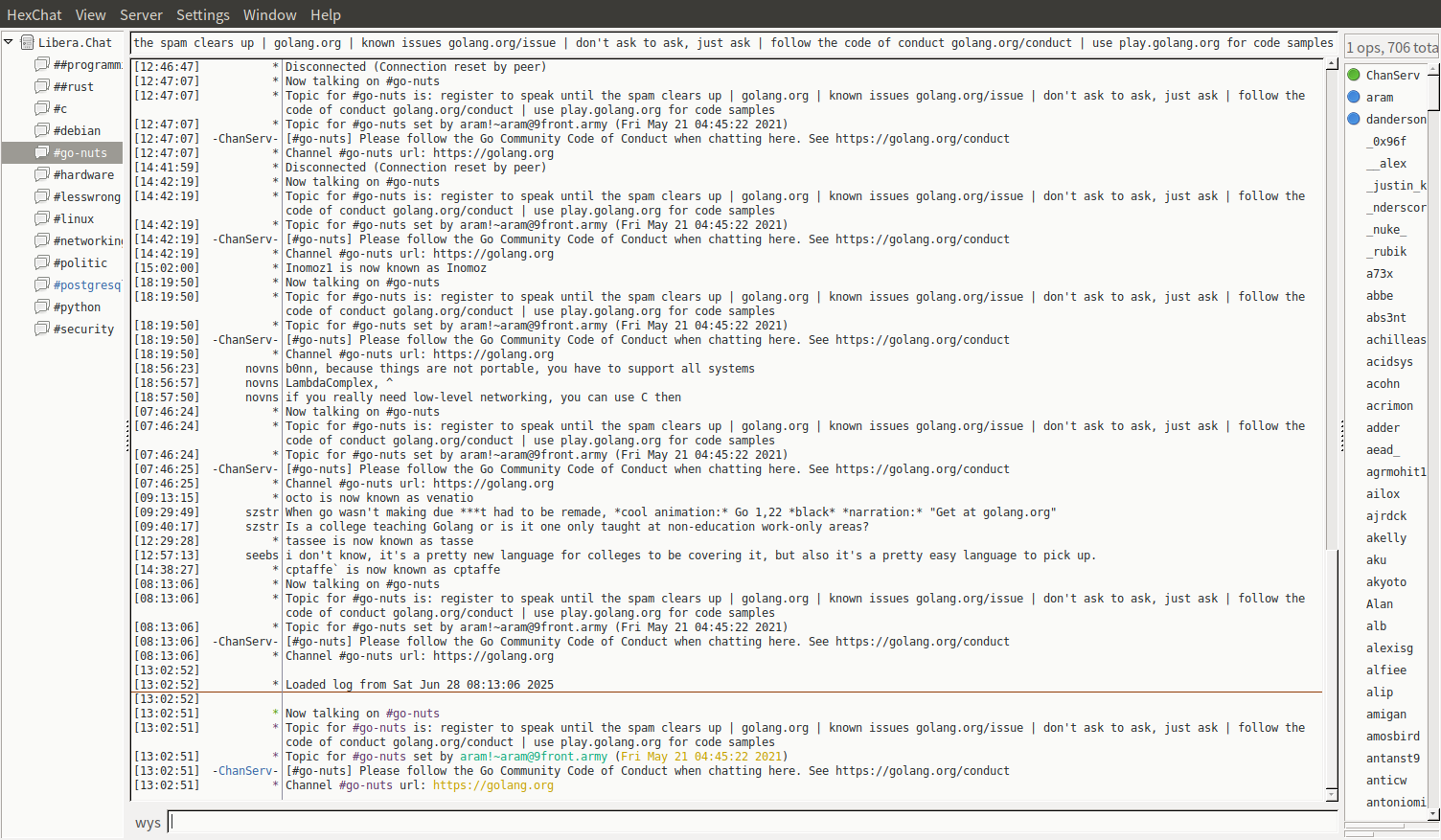This screenshot has width=1441, height=840.
Task: Open the HexChat menu
Action: click(x=34, y=14)
